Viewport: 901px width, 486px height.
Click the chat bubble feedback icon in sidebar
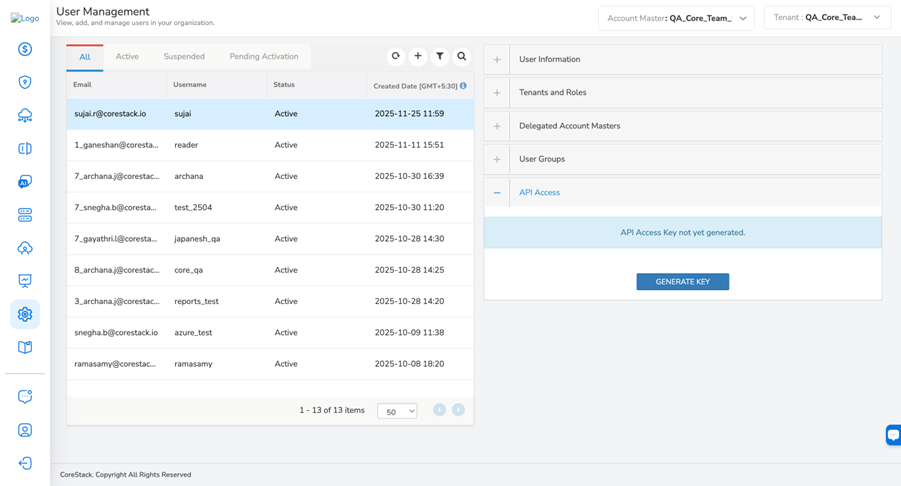coord(25,396)
